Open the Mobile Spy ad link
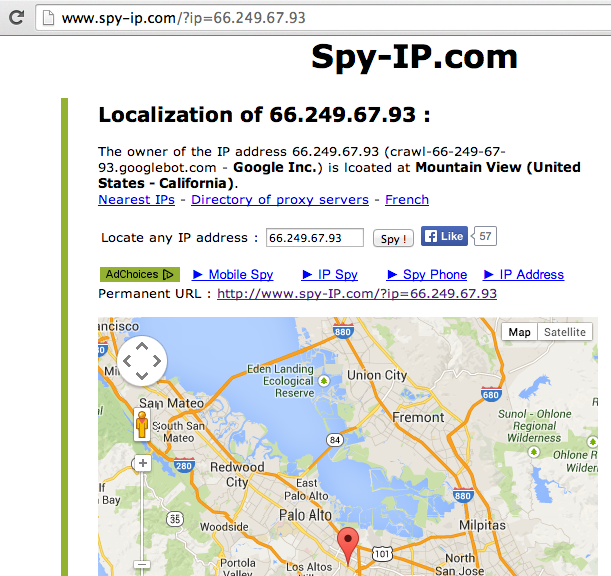 point(233,274)
